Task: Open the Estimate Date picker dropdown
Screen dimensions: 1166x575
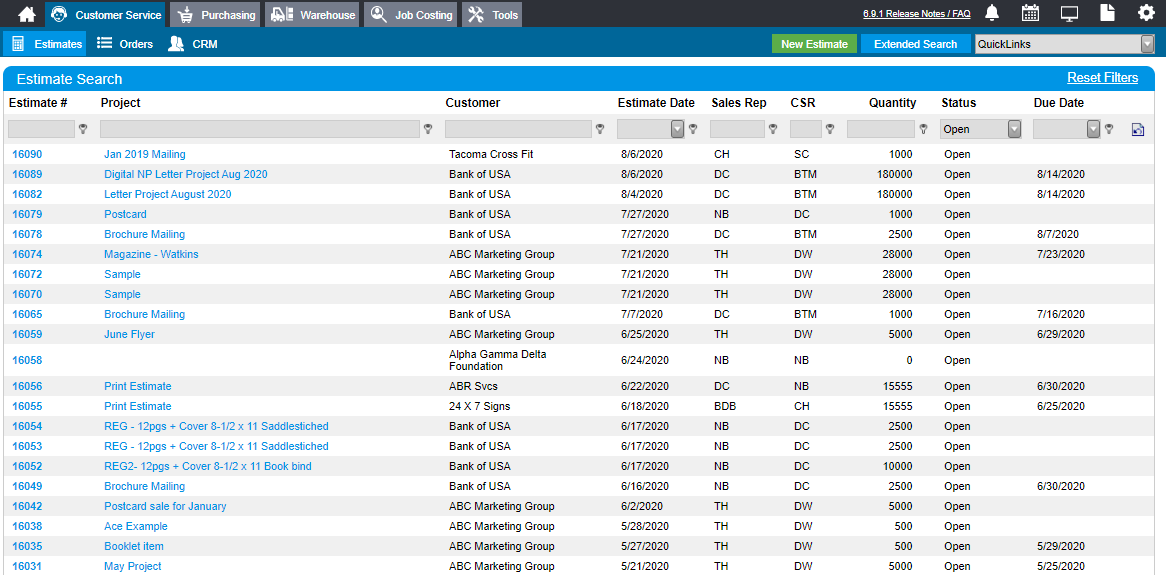Action: (x=677, y=129)
